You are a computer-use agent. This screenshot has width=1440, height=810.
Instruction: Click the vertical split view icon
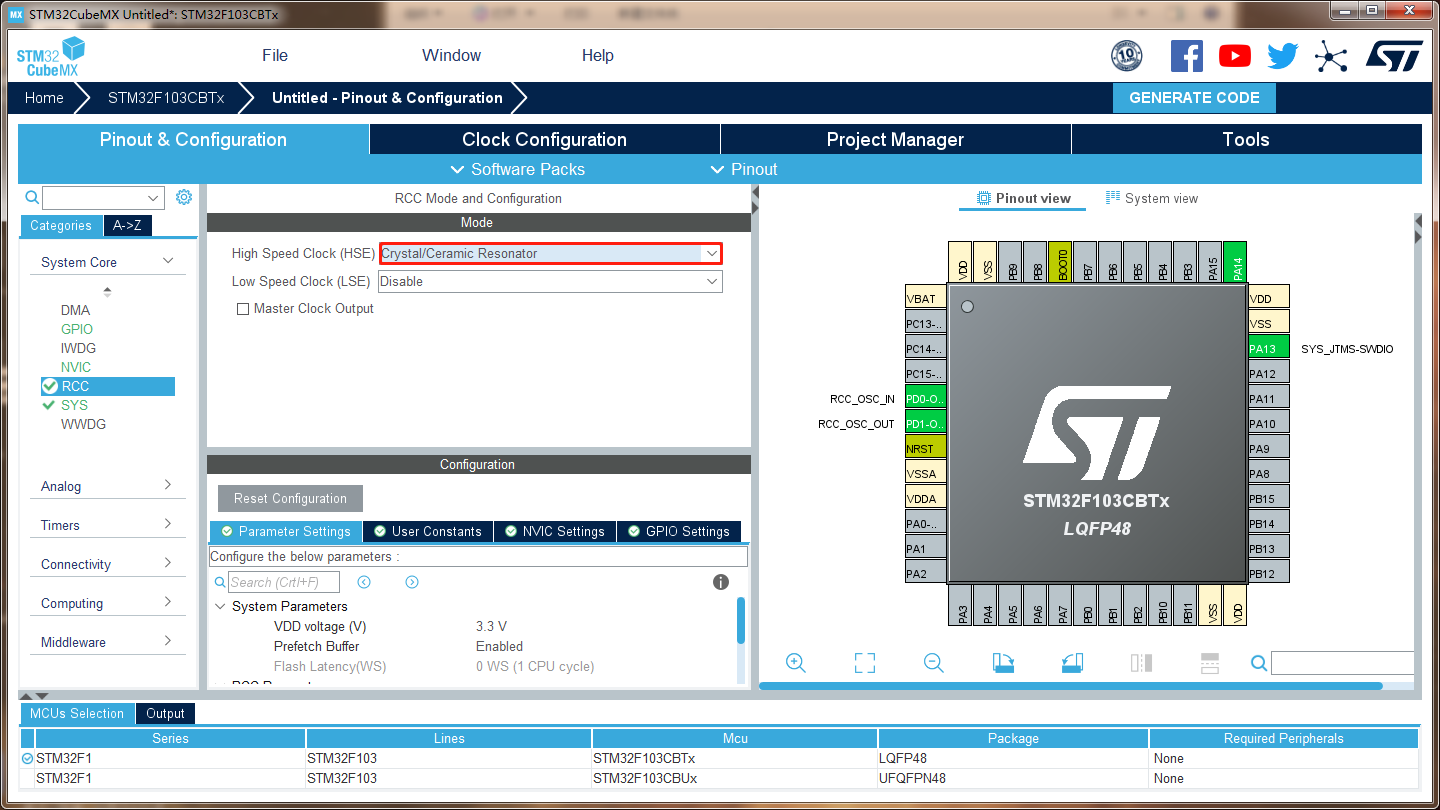[1141, 663]
